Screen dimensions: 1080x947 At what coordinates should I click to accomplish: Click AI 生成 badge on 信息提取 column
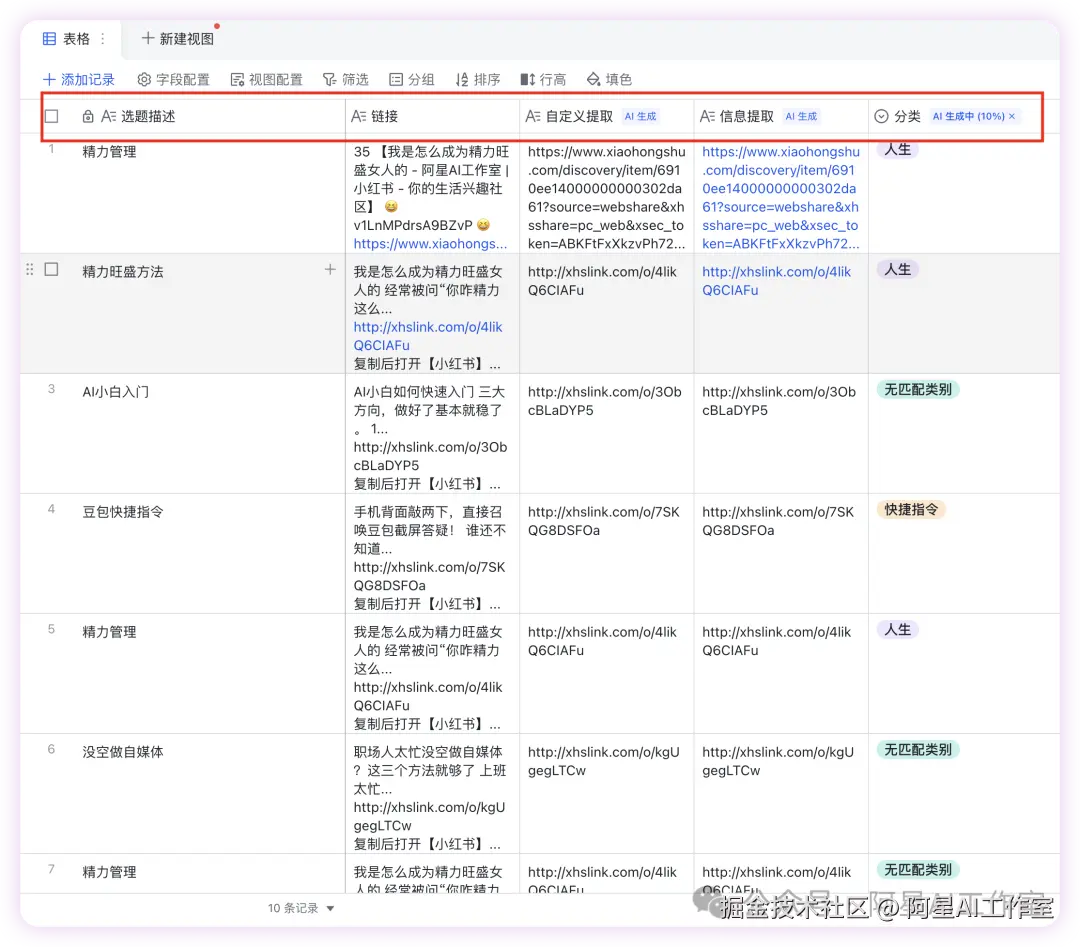click(801, 116)
